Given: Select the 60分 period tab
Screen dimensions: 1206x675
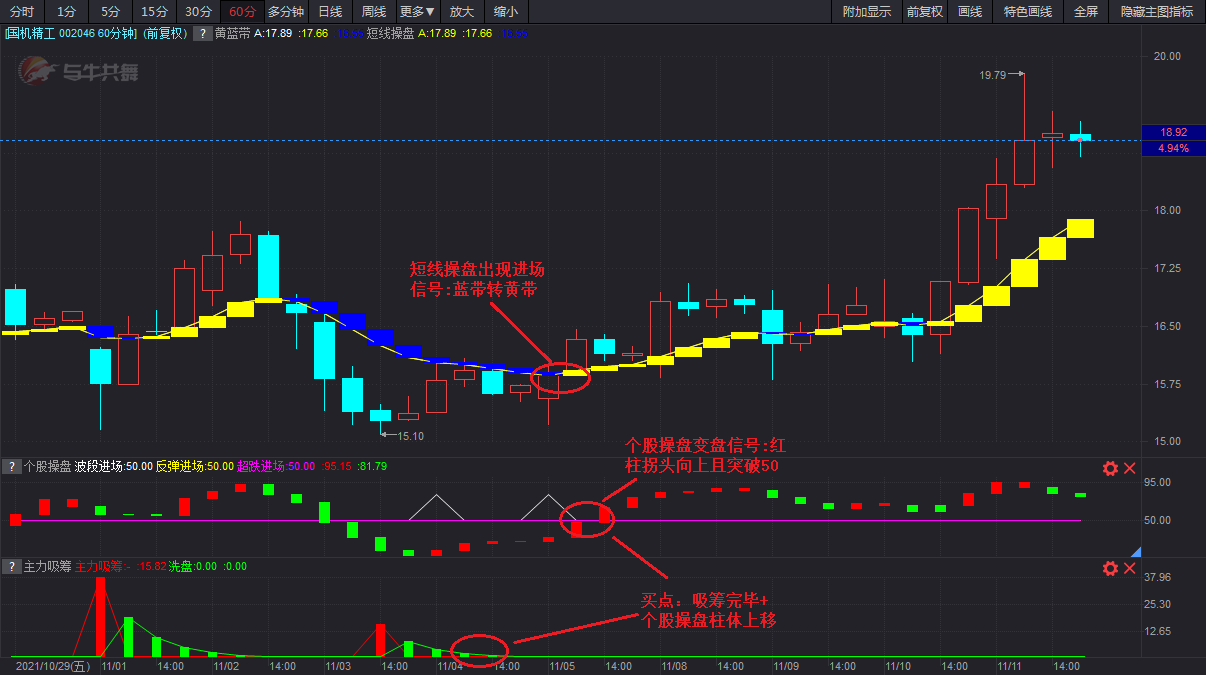Looking at the screenshot, I should tap(242, 12).
